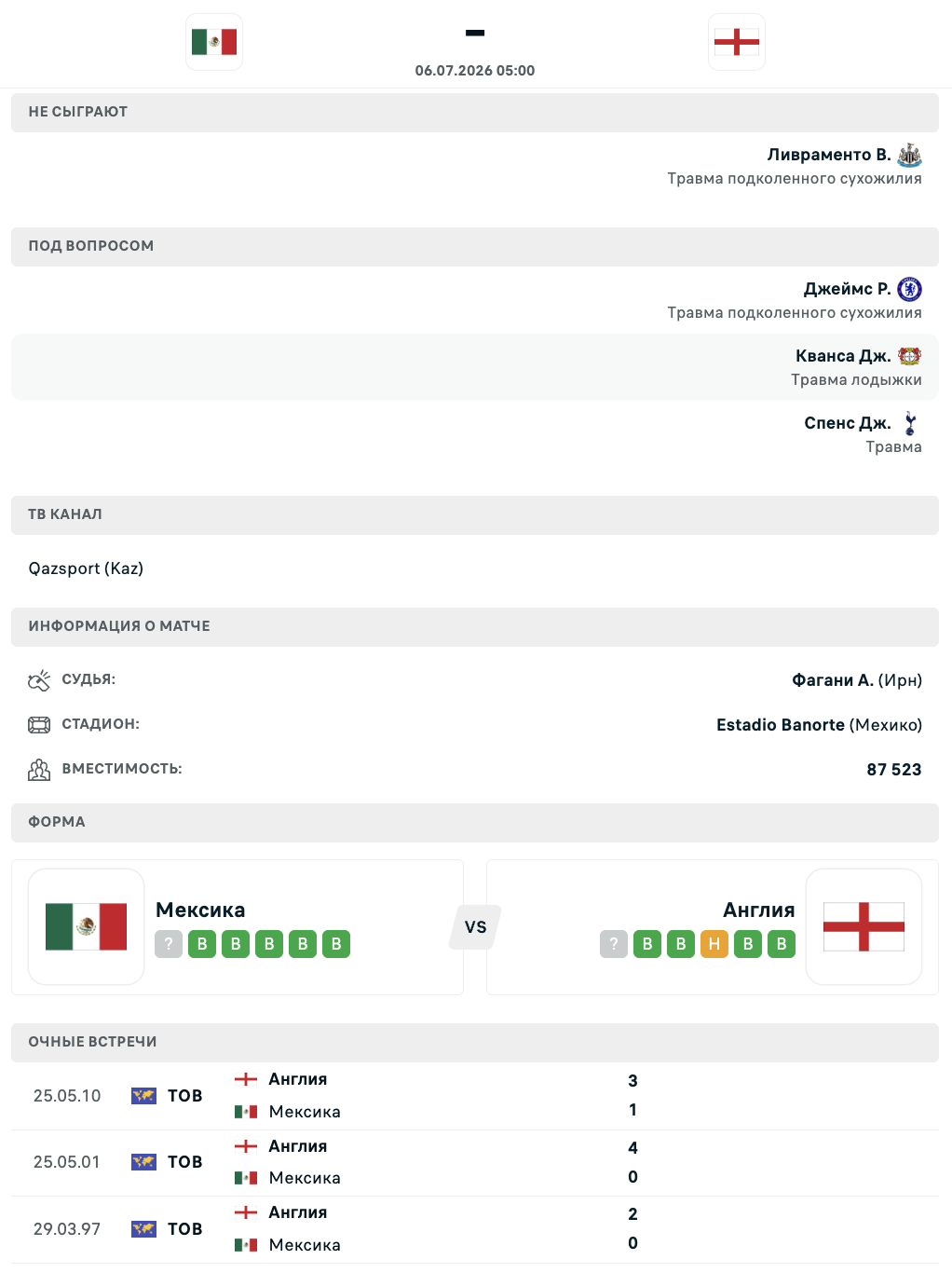Click the Newcastle club badge beside Ливраменто В.

[910, 155]
